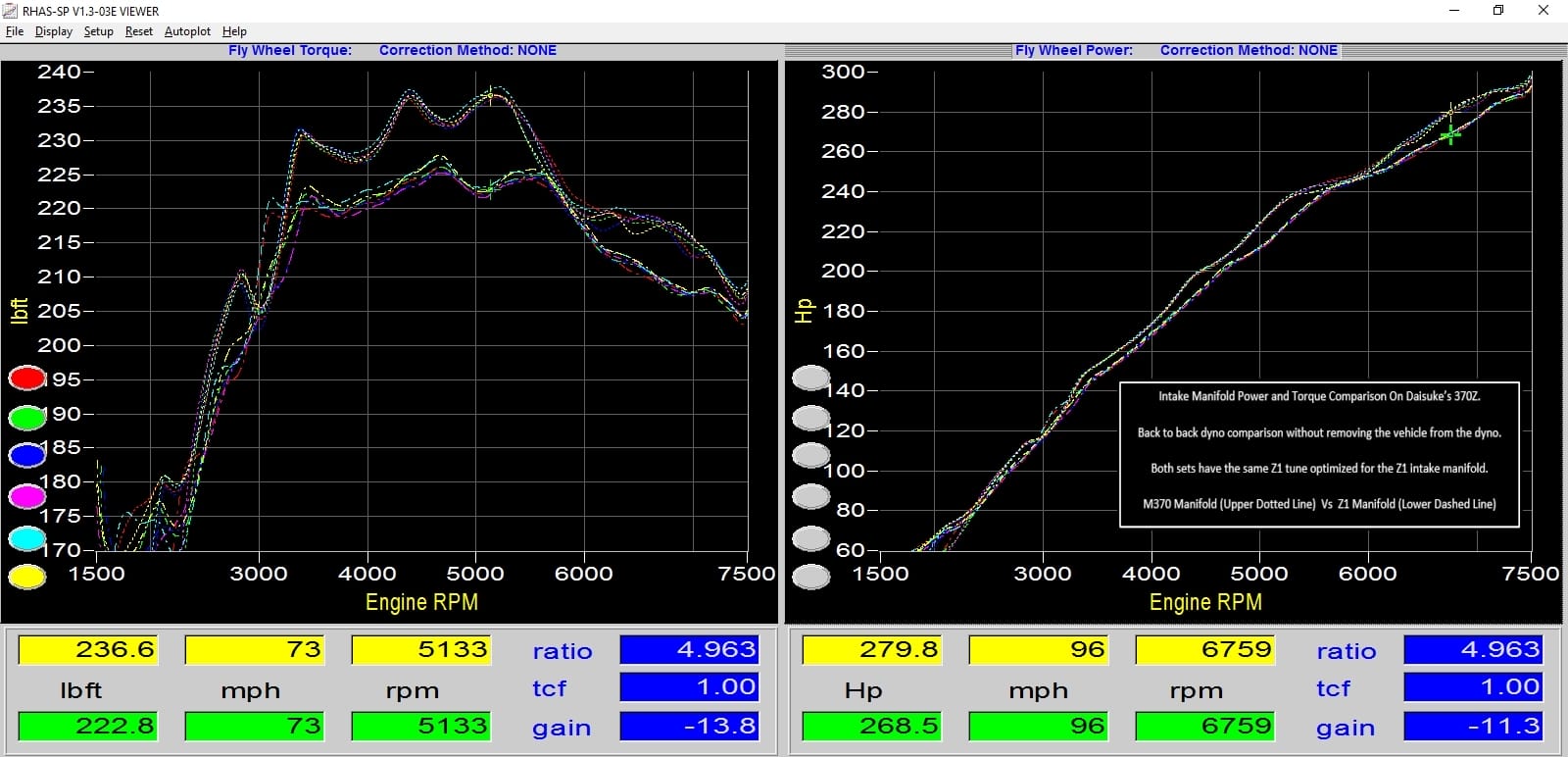Click the app icon in title bar

click(x=11, y=11)
